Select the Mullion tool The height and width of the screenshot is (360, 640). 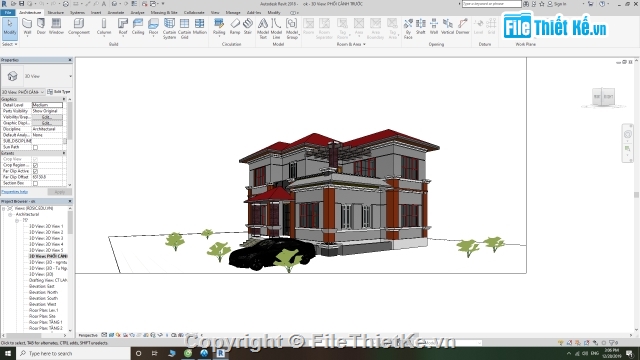(200, 27)
